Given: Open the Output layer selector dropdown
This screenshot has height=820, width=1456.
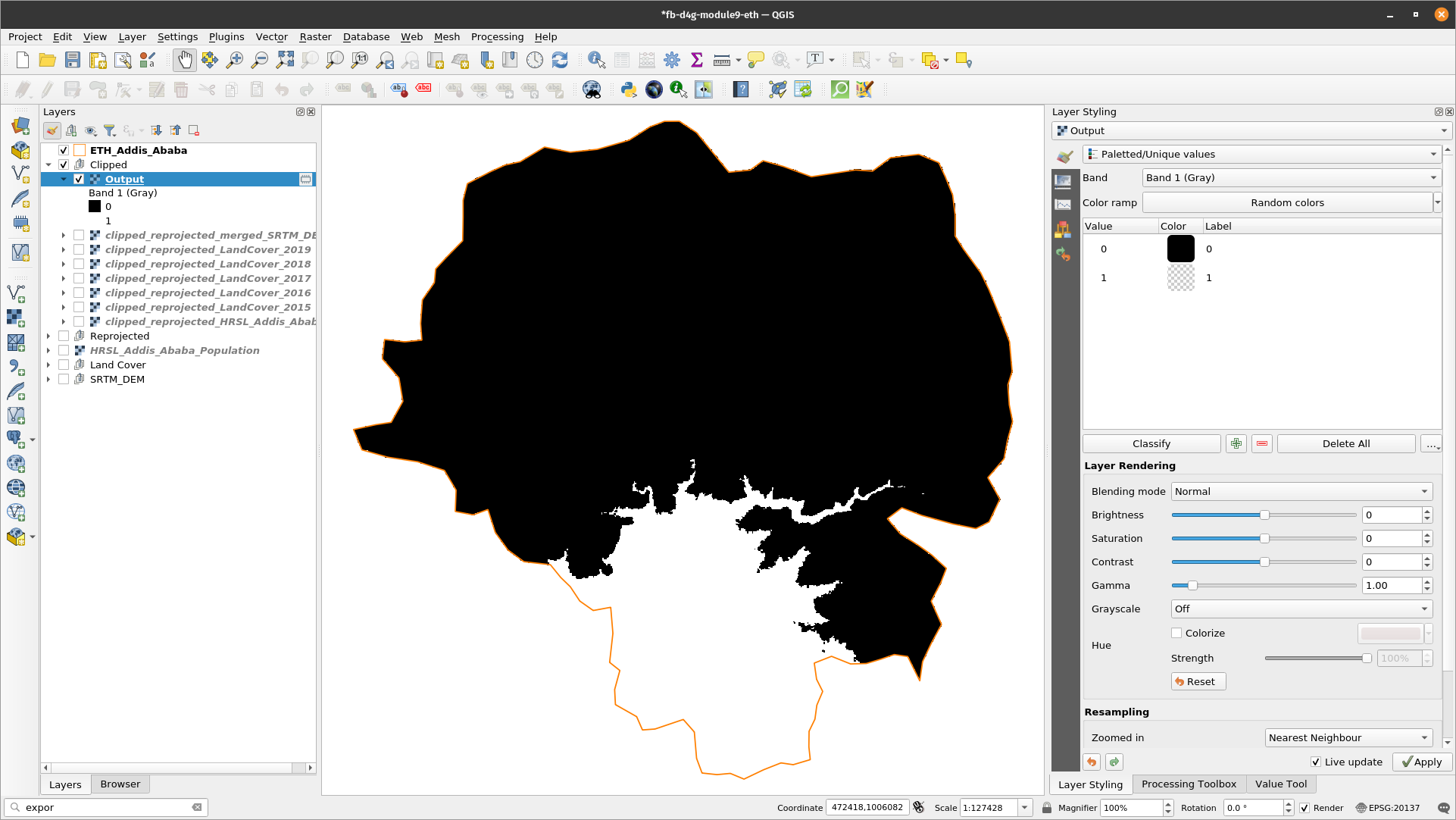Looking at the screenshot, I should 1252,131.
